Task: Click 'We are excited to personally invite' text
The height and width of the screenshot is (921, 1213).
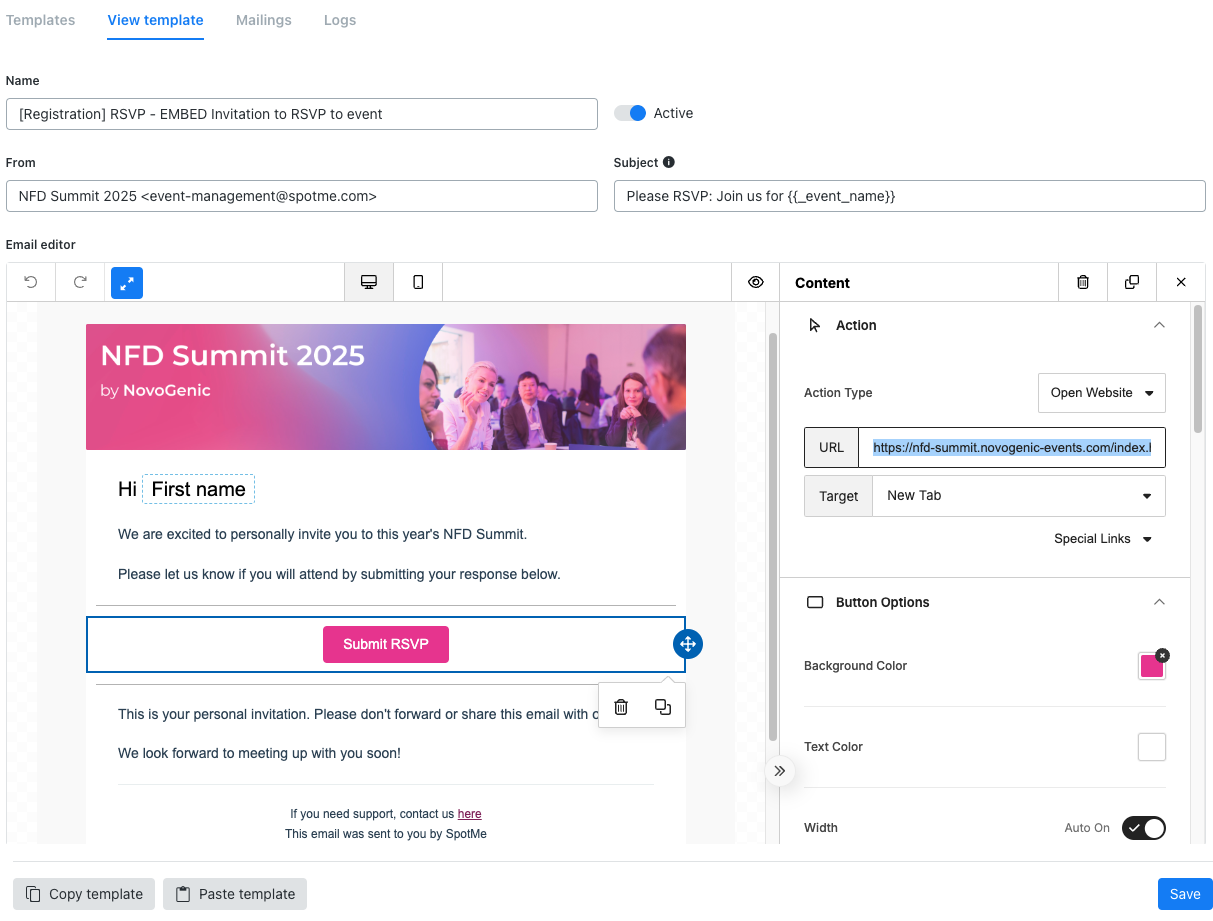Action: (x=322, y=534)
